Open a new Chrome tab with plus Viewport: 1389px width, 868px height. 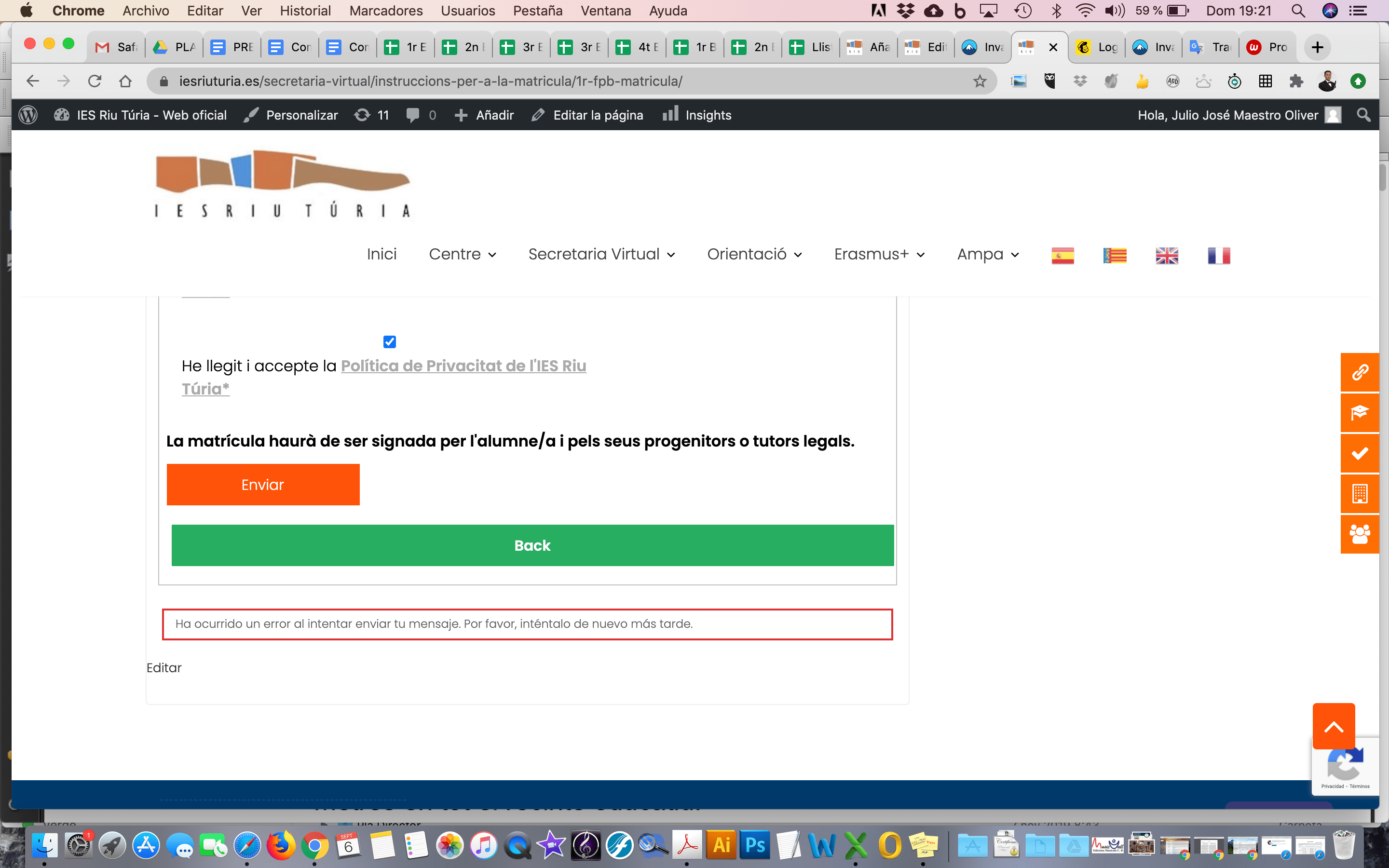(1317, 47)
